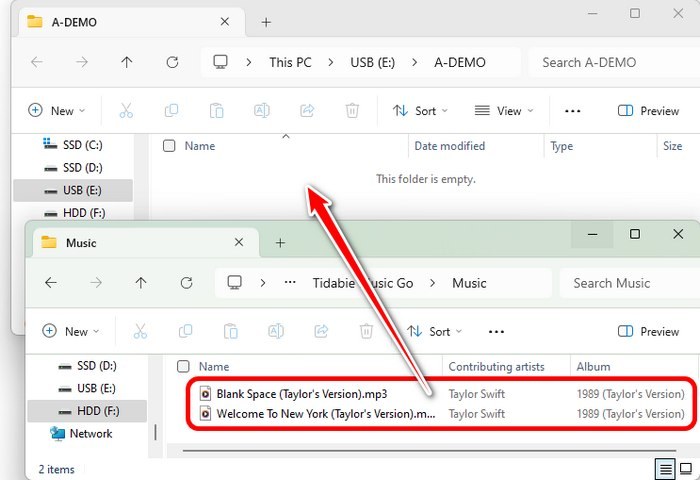Toggle select-all checkbox in Music Name header

point(183,367)
